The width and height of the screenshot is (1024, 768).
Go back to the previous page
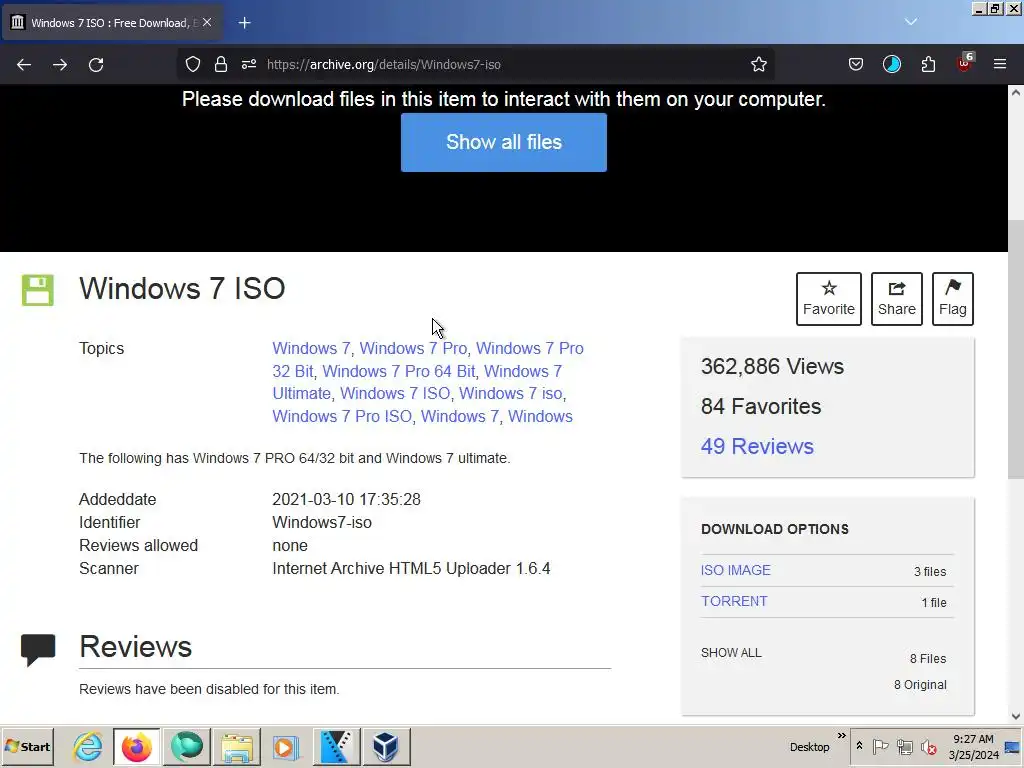tap(24, 65)
